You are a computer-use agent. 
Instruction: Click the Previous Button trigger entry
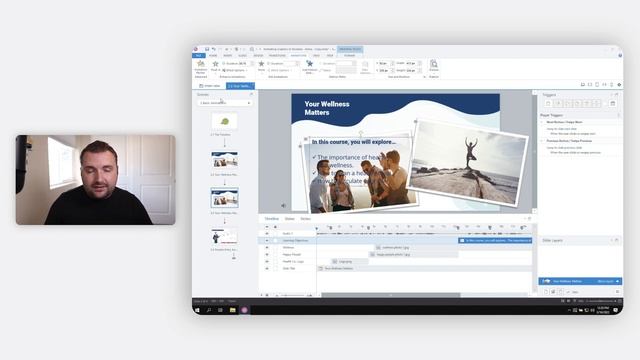569,141
